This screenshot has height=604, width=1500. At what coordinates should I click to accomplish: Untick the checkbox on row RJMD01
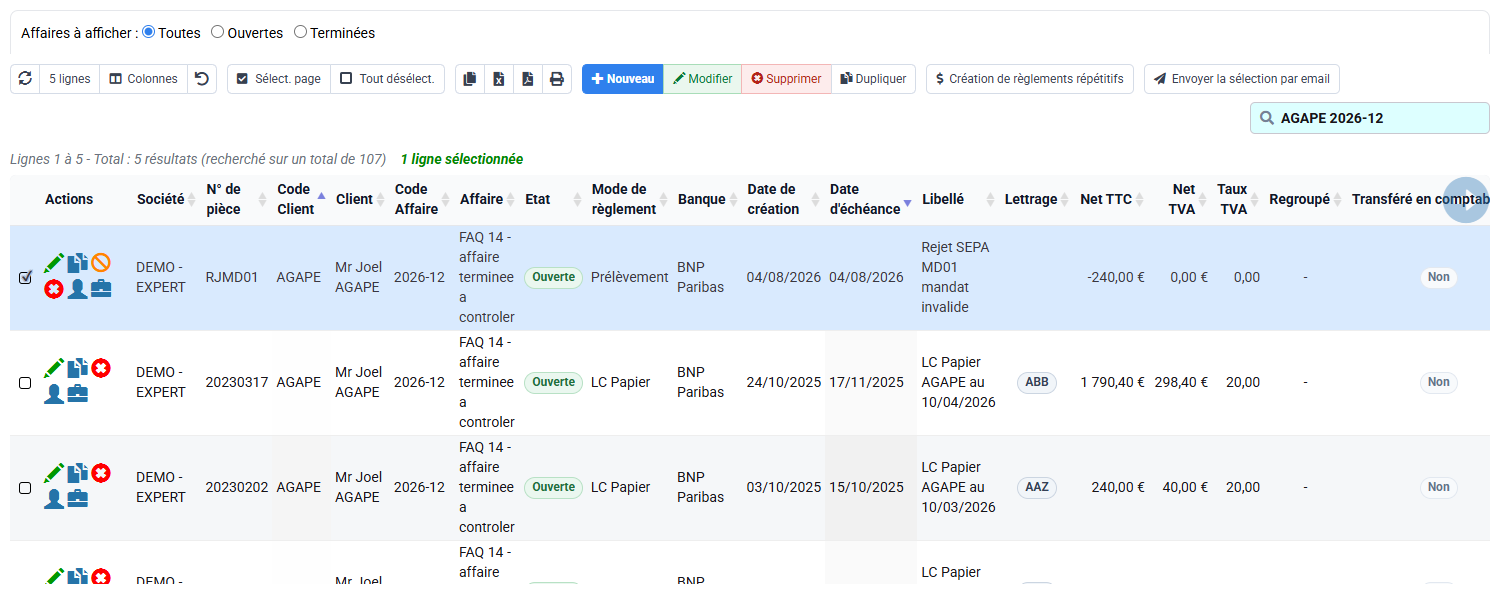(25, 278)
